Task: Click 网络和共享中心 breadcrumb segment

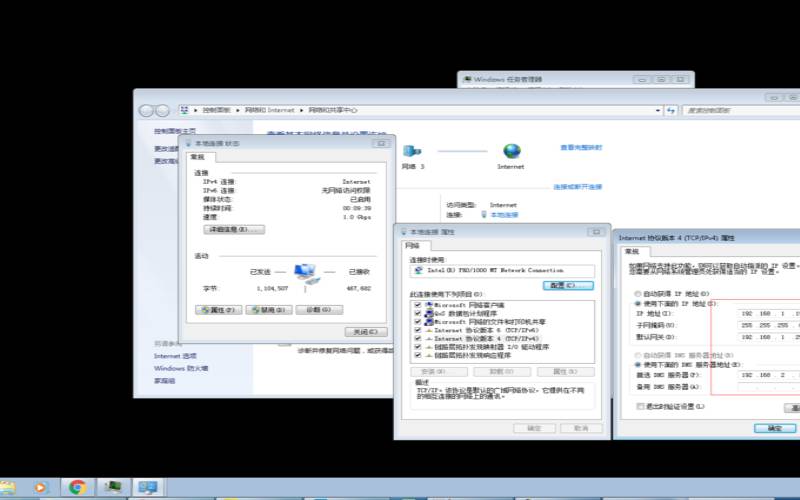Action: tap(333, 110)
